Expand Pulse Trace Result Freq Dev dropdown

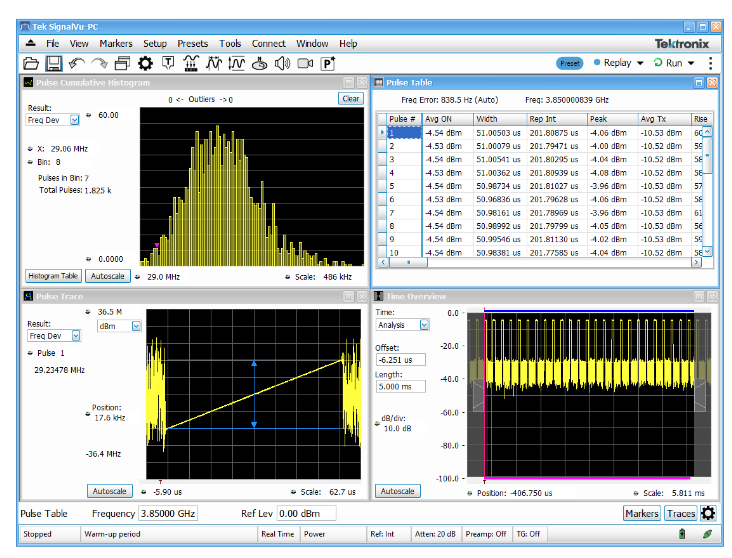point(76,336)
